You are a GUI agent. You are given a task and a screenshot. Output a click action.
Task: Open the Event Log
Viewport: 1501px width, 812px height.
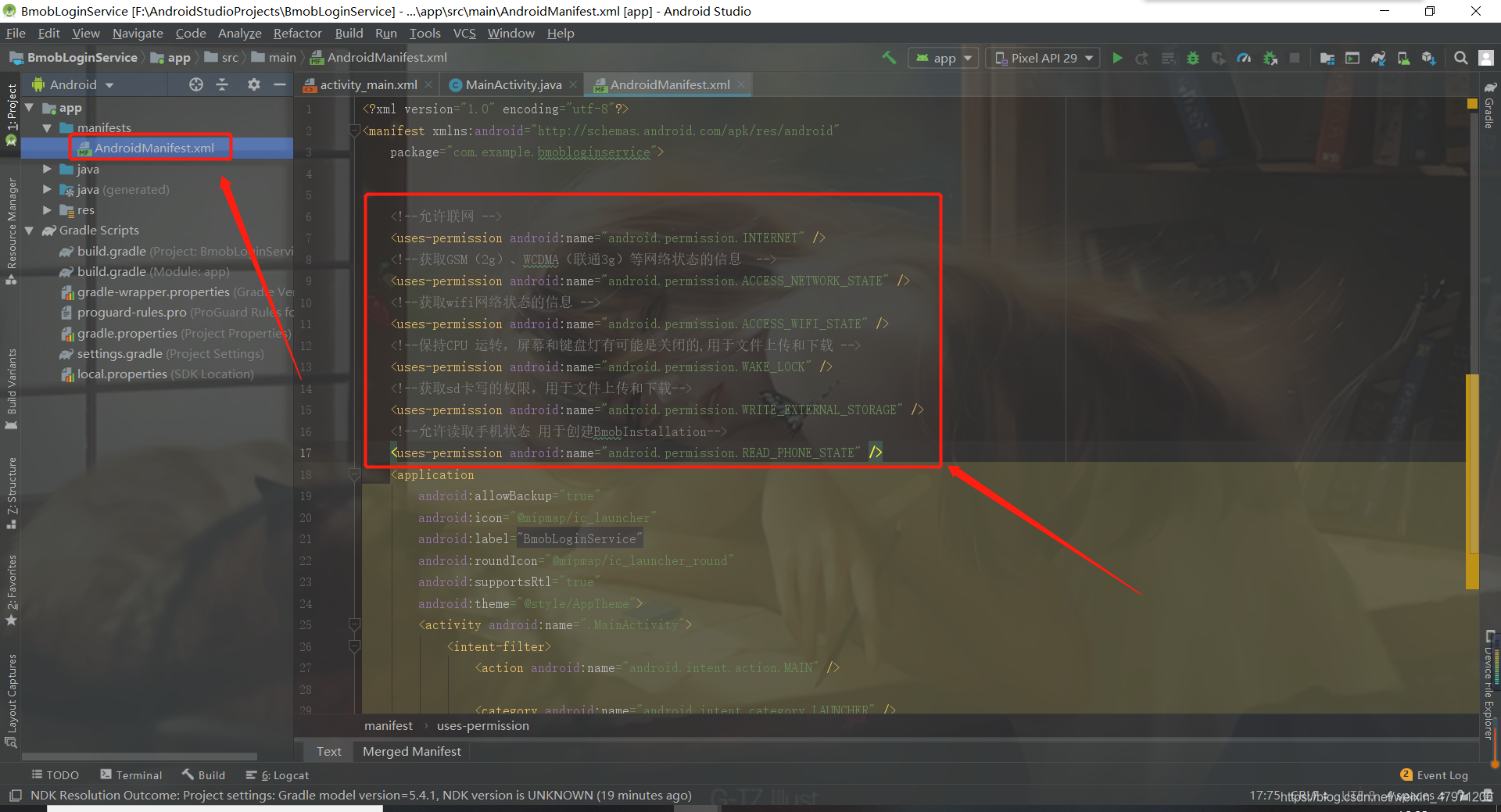(x=1435, y=774)
